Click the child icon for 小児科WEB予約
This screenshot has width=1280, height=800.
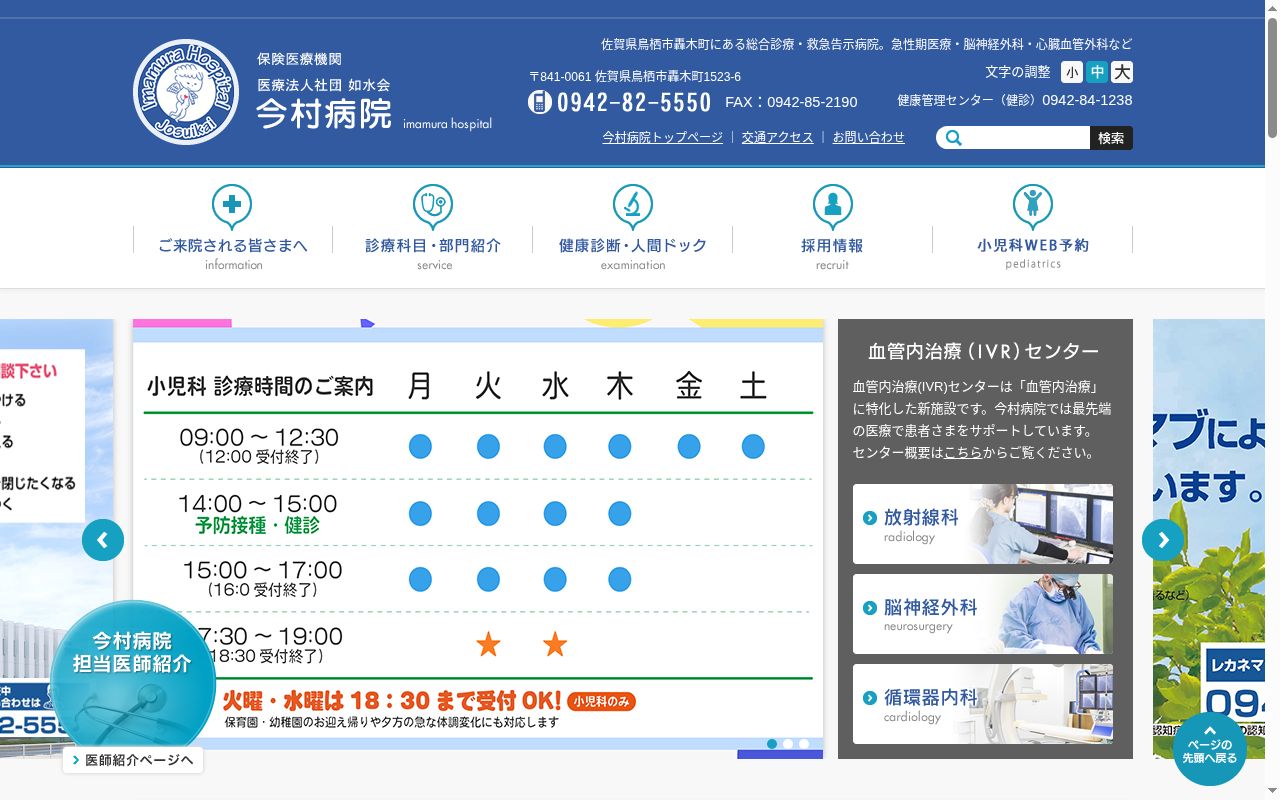1033,206
